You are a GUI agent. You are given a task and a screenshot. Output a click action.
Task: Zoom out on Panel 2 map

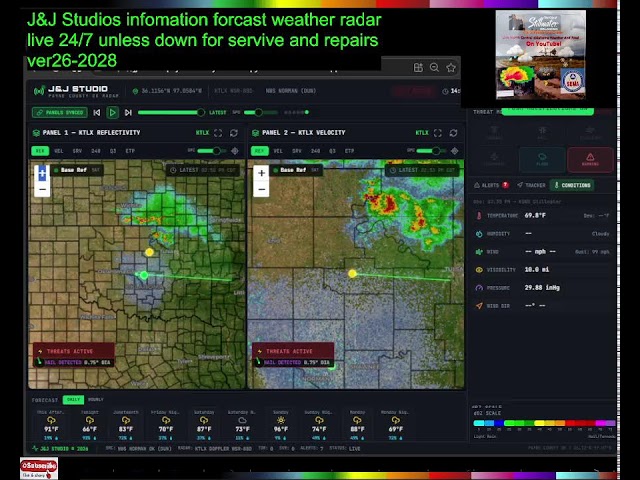coord(262,189)
